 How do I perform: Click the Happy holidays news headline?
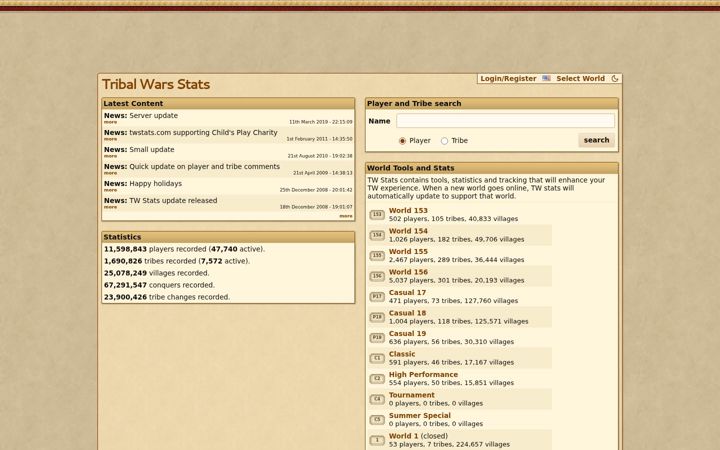(155, 184)
